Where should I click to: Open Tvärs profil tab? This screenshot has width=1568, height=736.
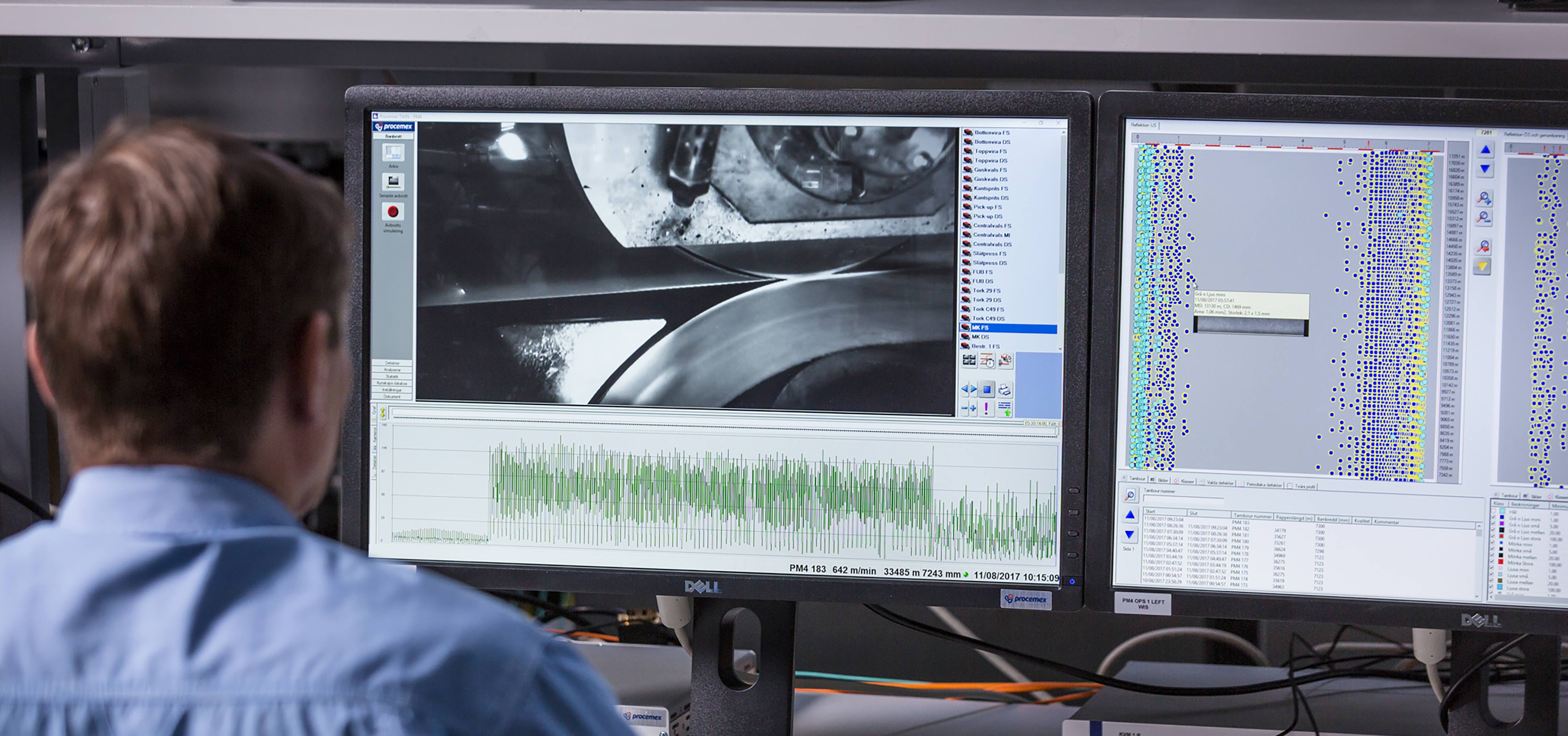[x=1301, y=486]
